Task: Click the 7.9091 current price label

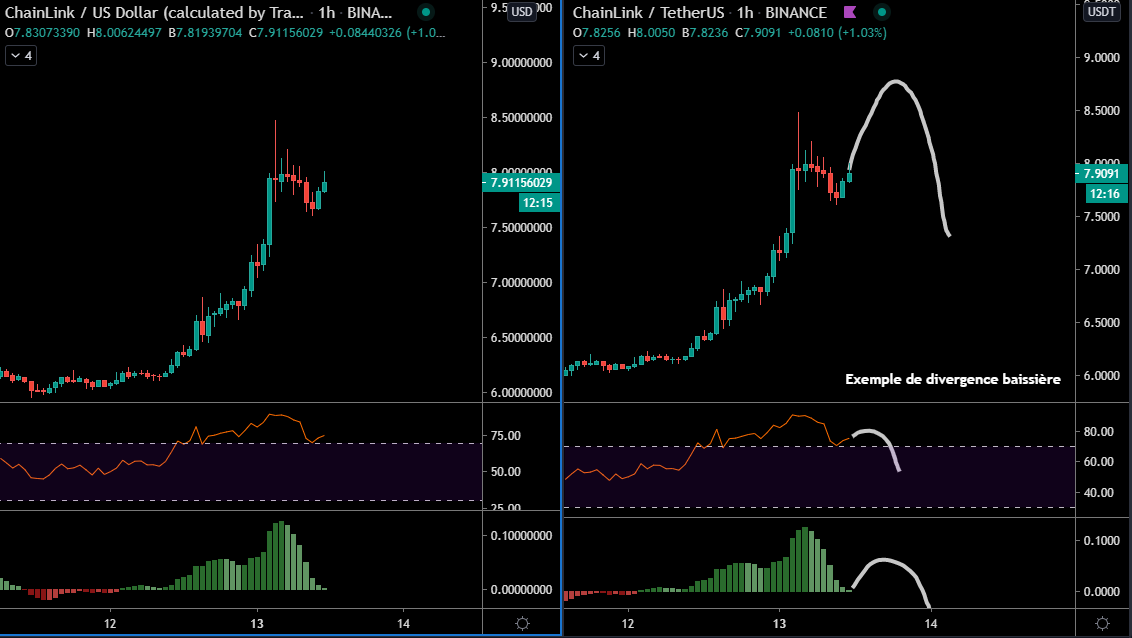Action: click(x=1103, y=172)
